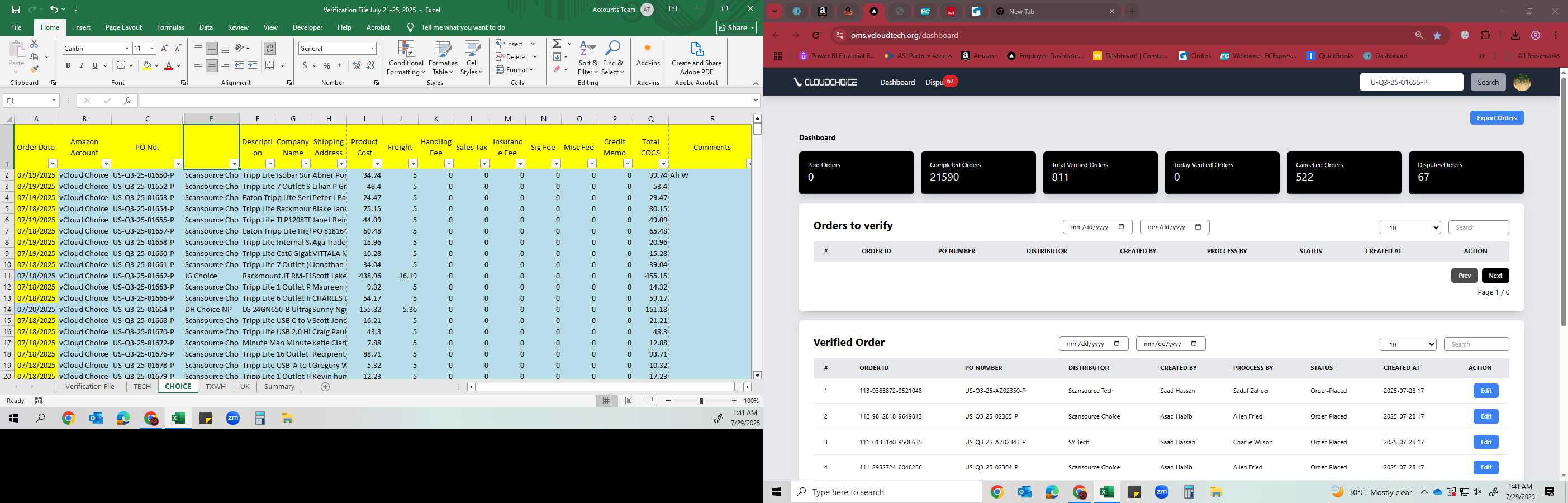
Task: Click the Insert Function fx icon
Action: pos(127,101)
